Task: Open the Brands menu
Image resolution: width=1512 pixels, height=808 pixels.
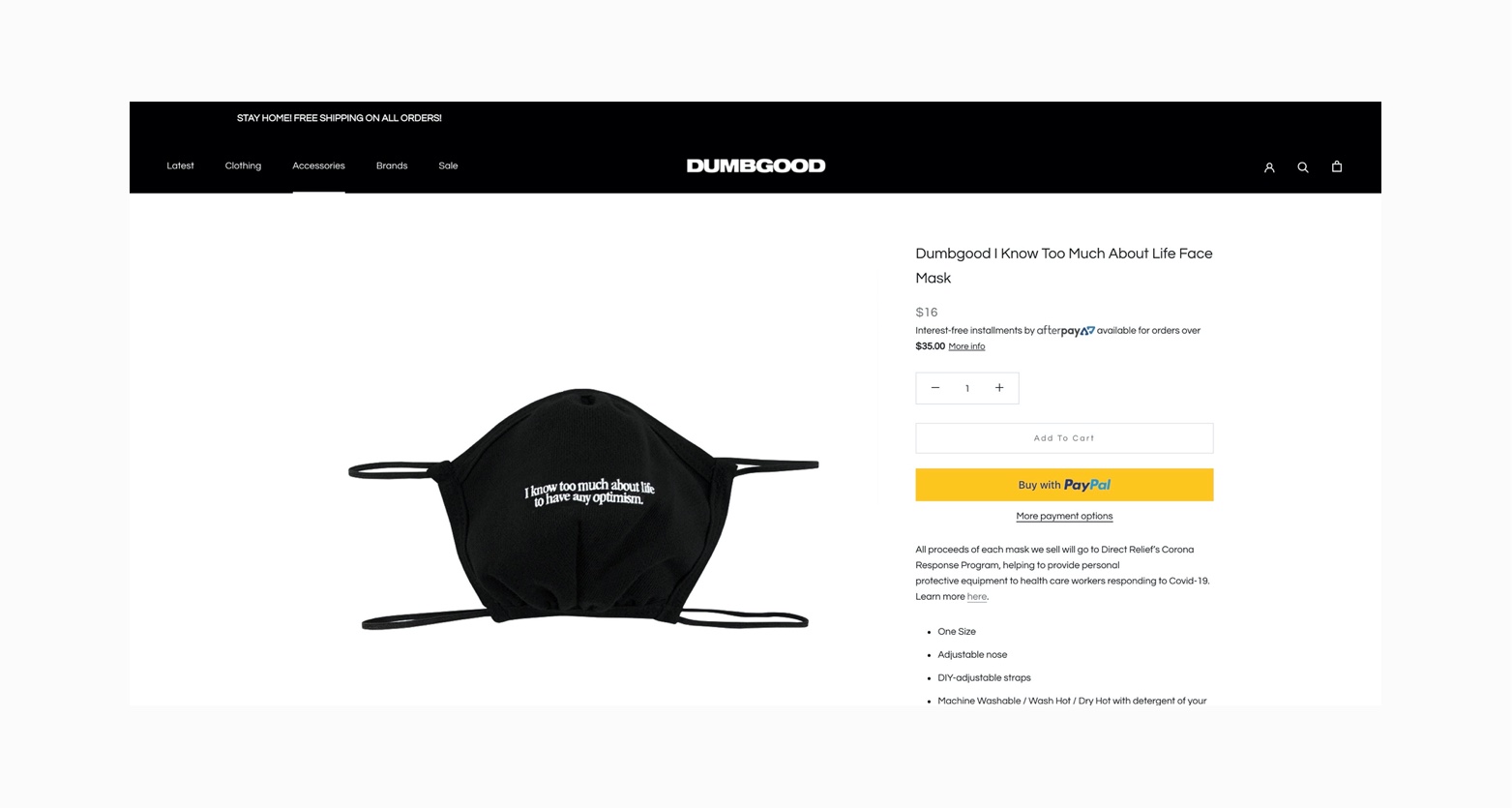Action: point(392,165)
